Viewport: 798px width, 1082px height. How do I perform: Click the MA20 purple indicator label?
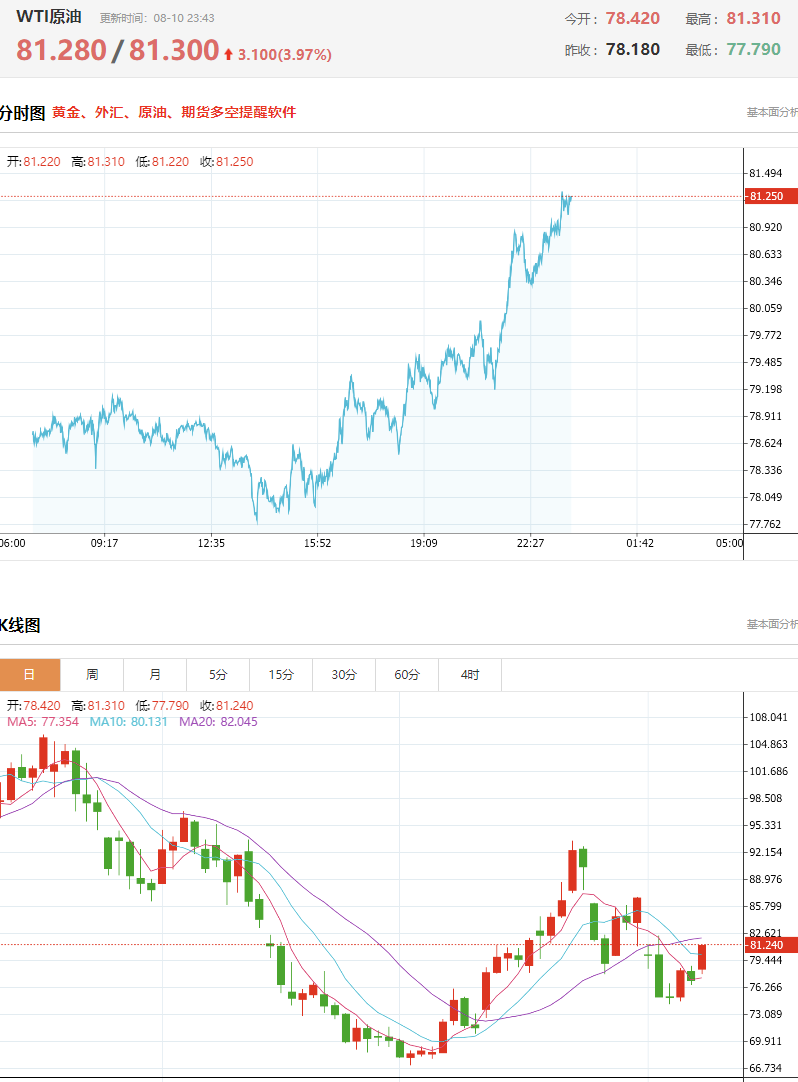tap(218, 722)
